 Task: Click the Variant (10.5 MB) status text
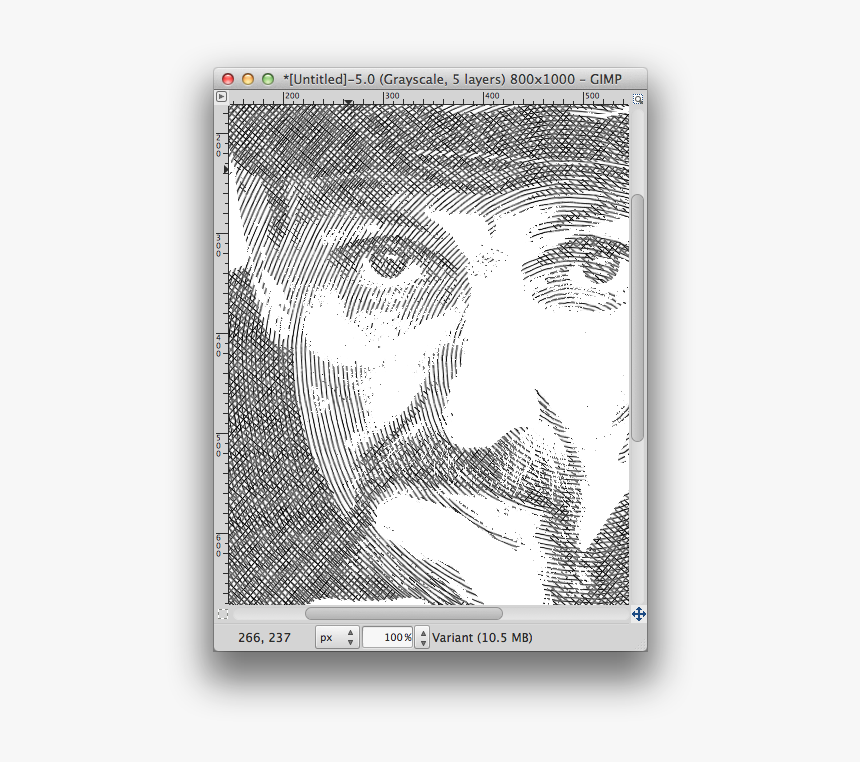tap(482, 637)
